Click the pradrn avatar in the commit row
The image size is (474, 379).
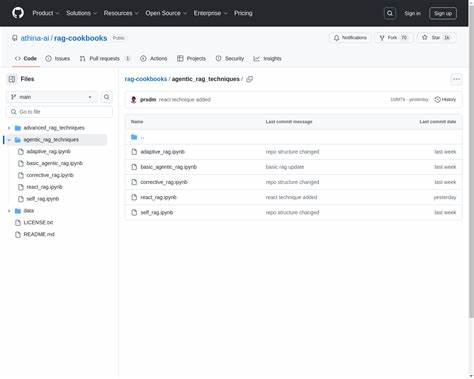point(134,100)
